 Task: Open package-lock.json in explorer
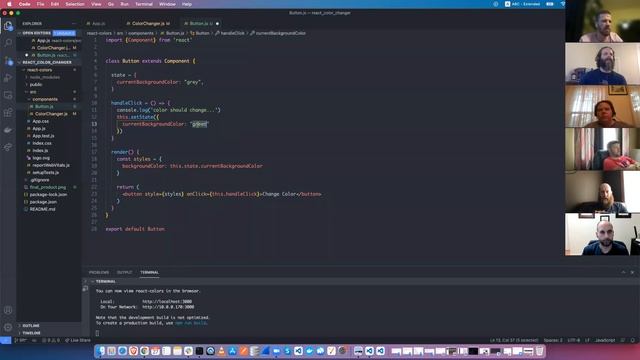pos(48,195)
